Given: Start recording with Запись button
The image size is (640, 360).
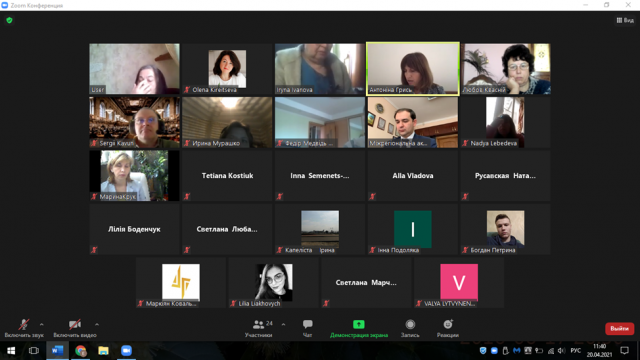Looking at the screenshot, I should [x=410, y=328].
